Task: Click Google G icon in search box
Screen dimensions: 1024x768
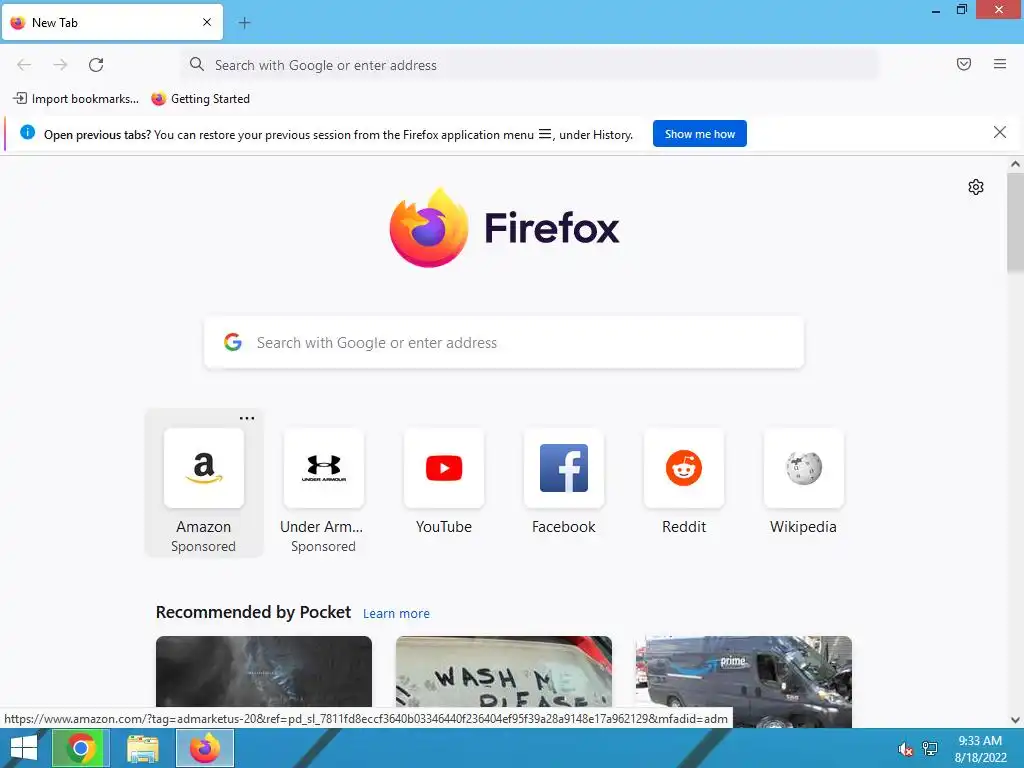Action: (x=233, y=342)
